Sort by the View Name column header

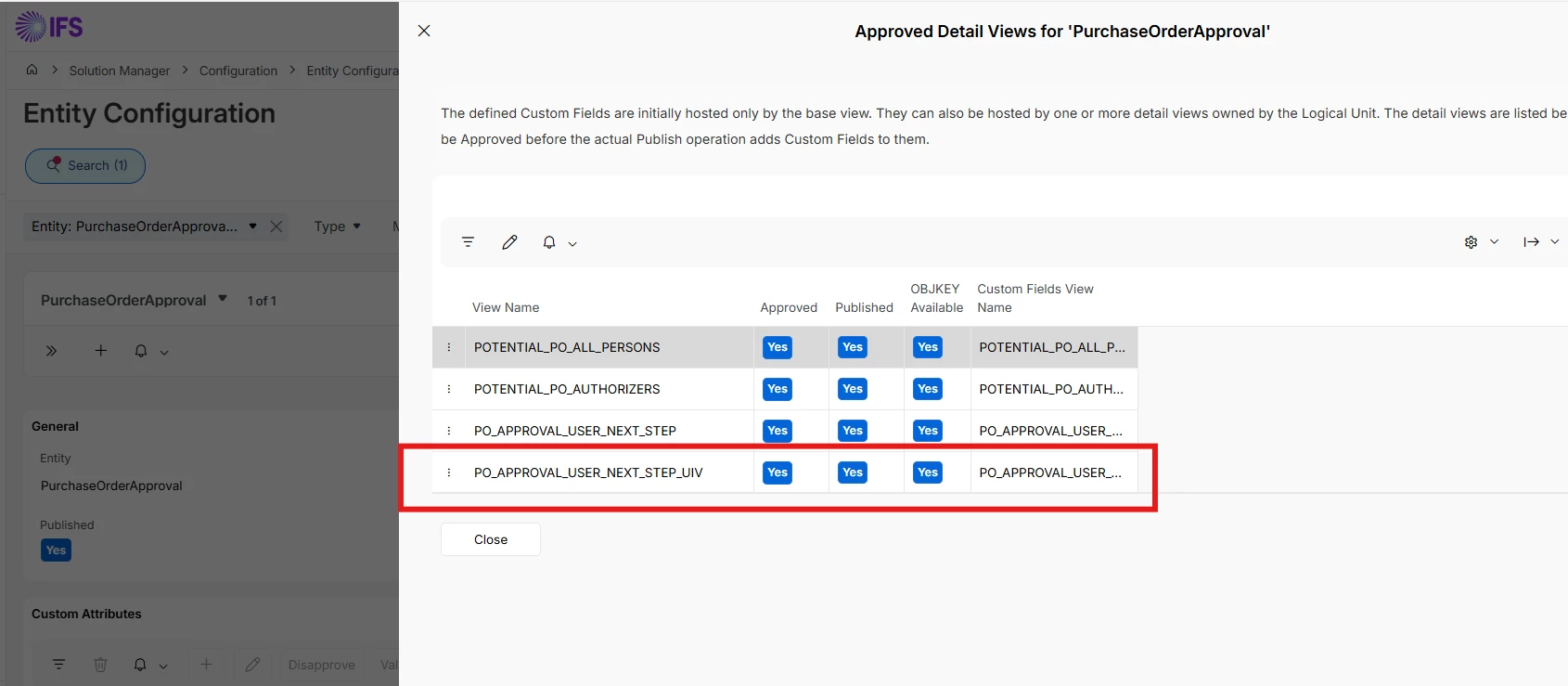pos(506,307)
